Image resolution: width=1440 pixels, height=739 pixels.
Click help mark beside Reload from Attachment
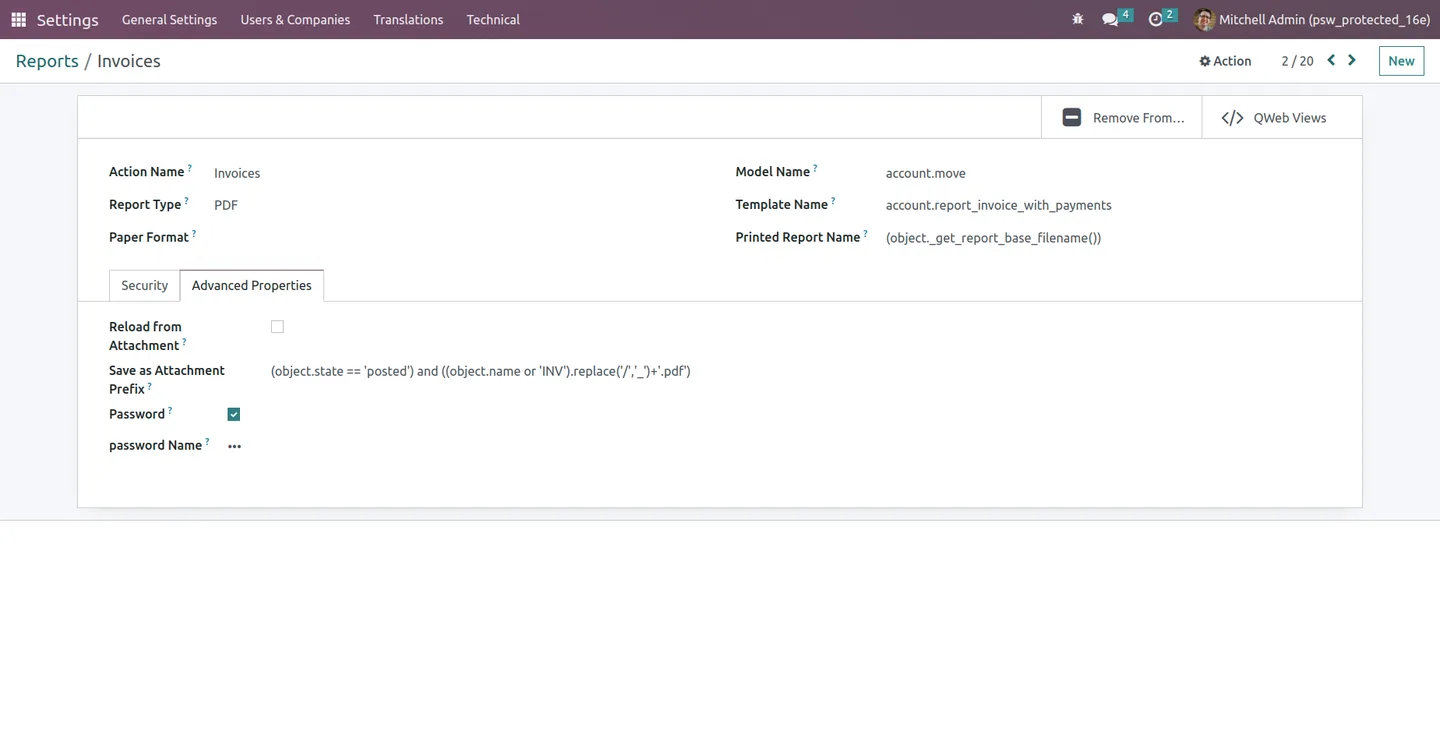pyautogui.click(x=184, y=341)
